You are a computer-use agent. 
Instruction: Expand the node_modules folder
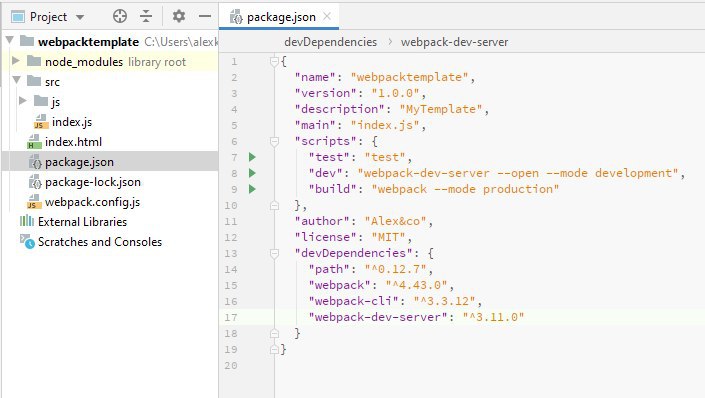tap(15, 61)
